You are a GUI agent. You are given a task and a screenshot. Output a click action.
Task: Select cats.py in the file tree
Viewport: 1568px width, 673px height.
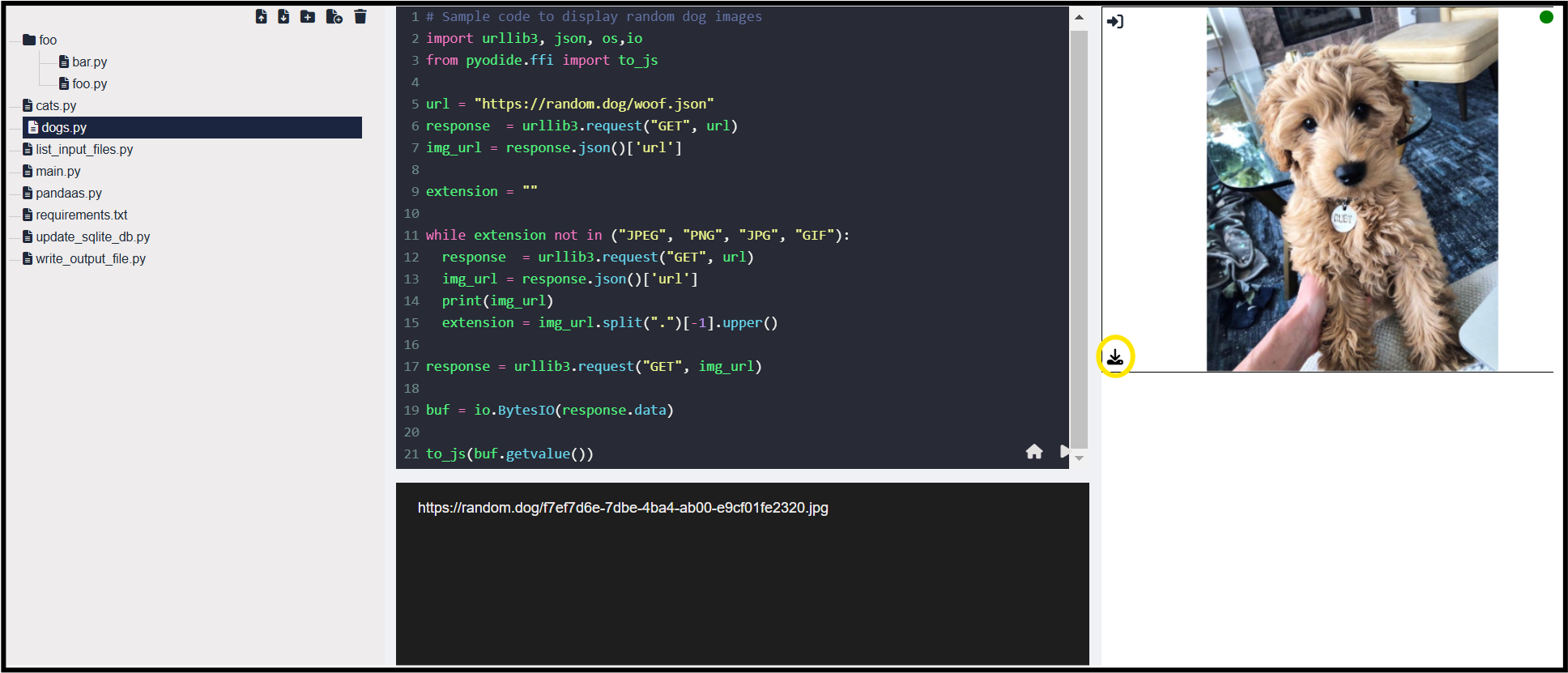[56, 106]
